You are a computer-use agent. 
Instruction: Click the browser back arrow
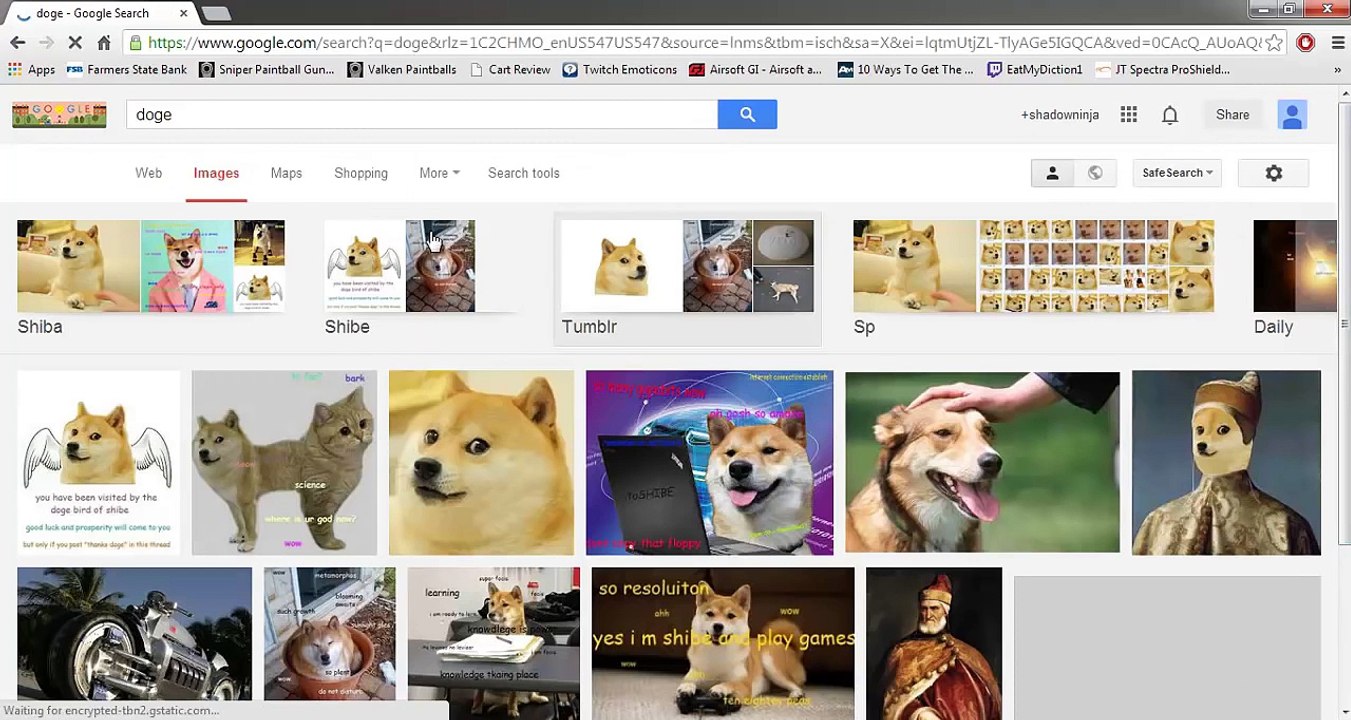[17, 43]
